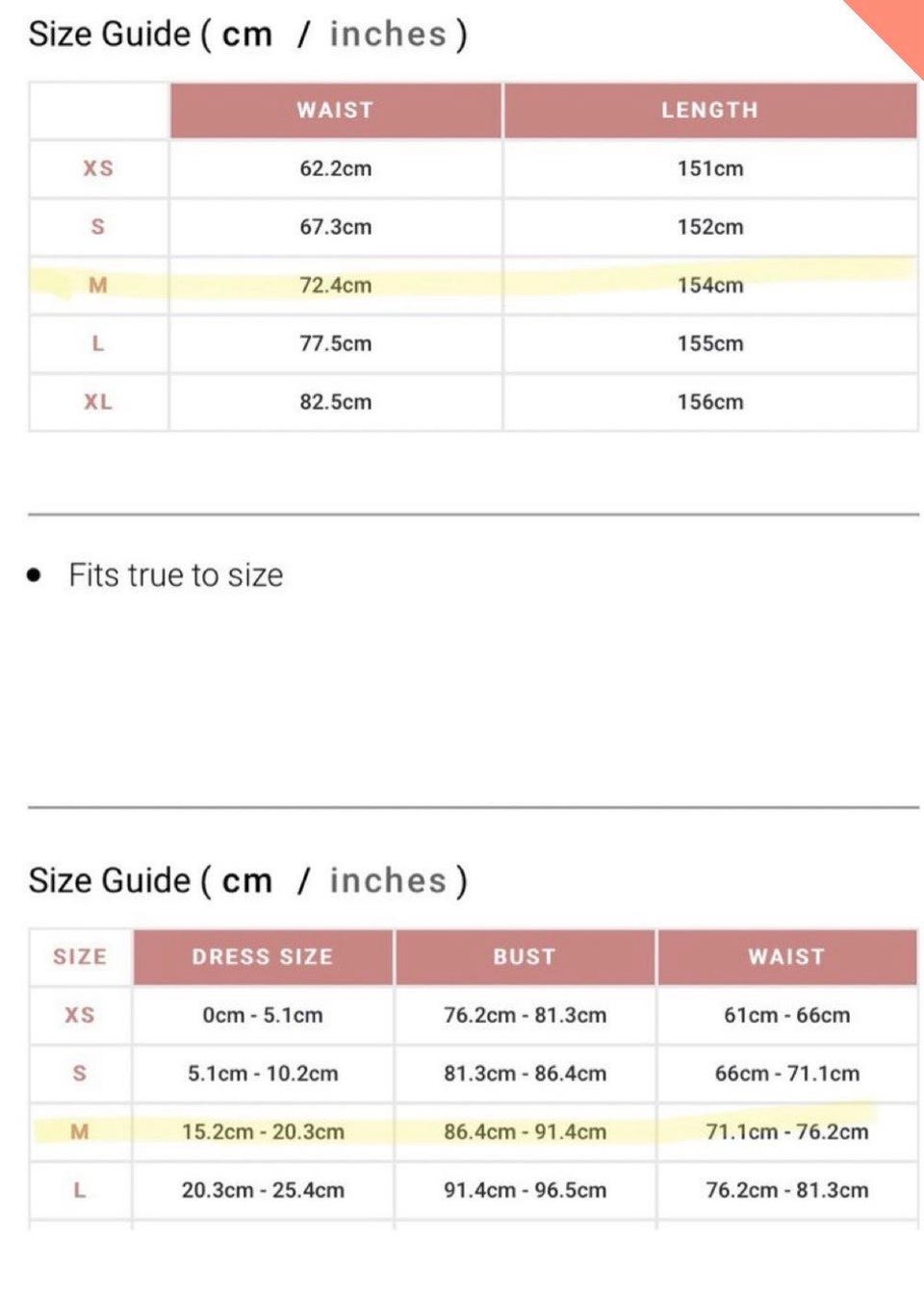The image size is (924, 1316).
Task: Switch top size guide to inches
Action: pos(388,35)
